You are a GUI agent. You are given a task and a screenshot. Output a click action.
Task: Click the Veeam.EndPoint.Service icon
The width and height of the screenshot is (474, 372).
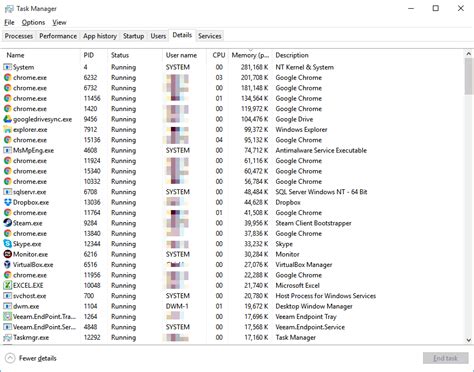tap(7, 327)
